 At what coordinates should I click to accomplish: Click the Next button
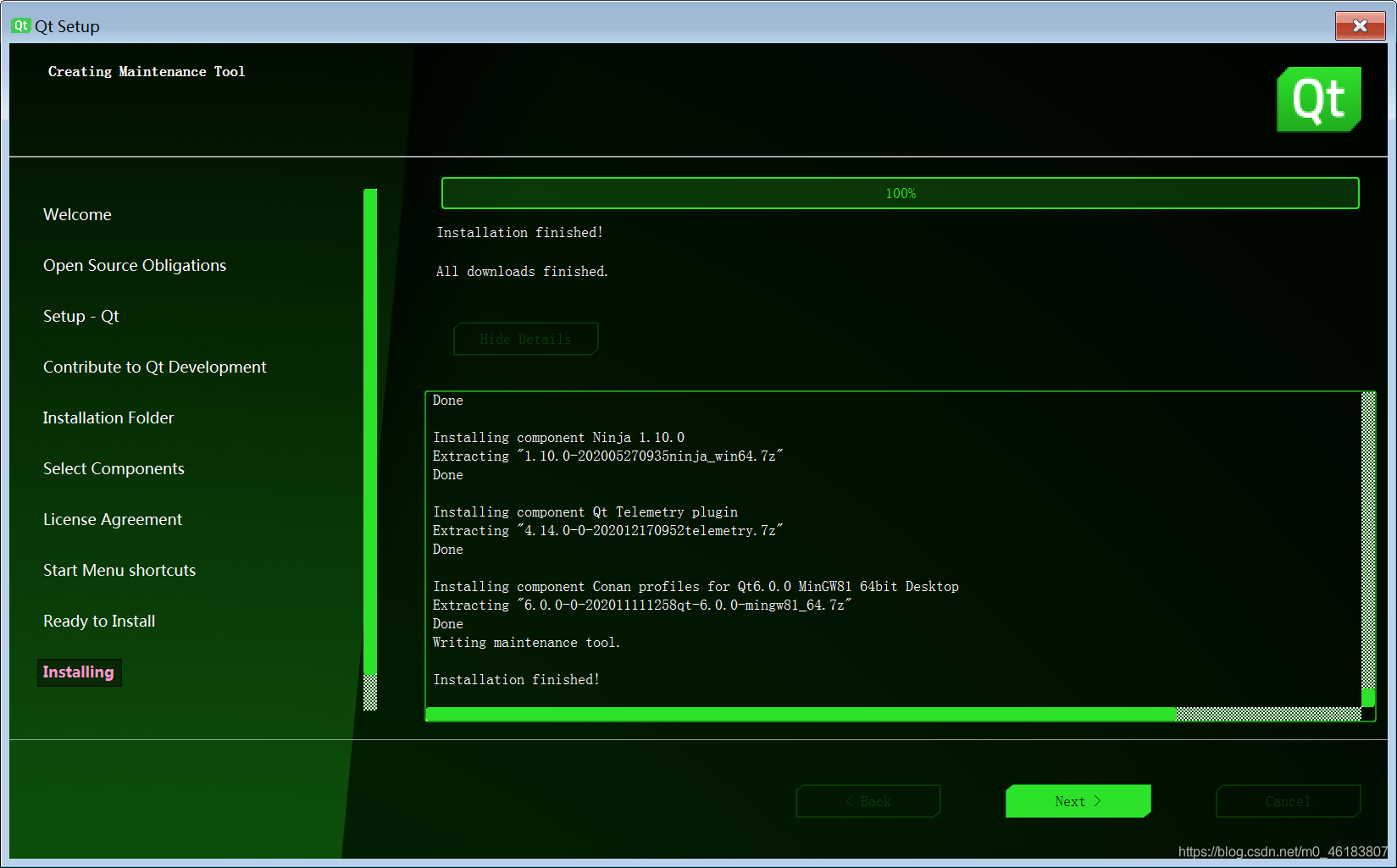point(1078,801)
